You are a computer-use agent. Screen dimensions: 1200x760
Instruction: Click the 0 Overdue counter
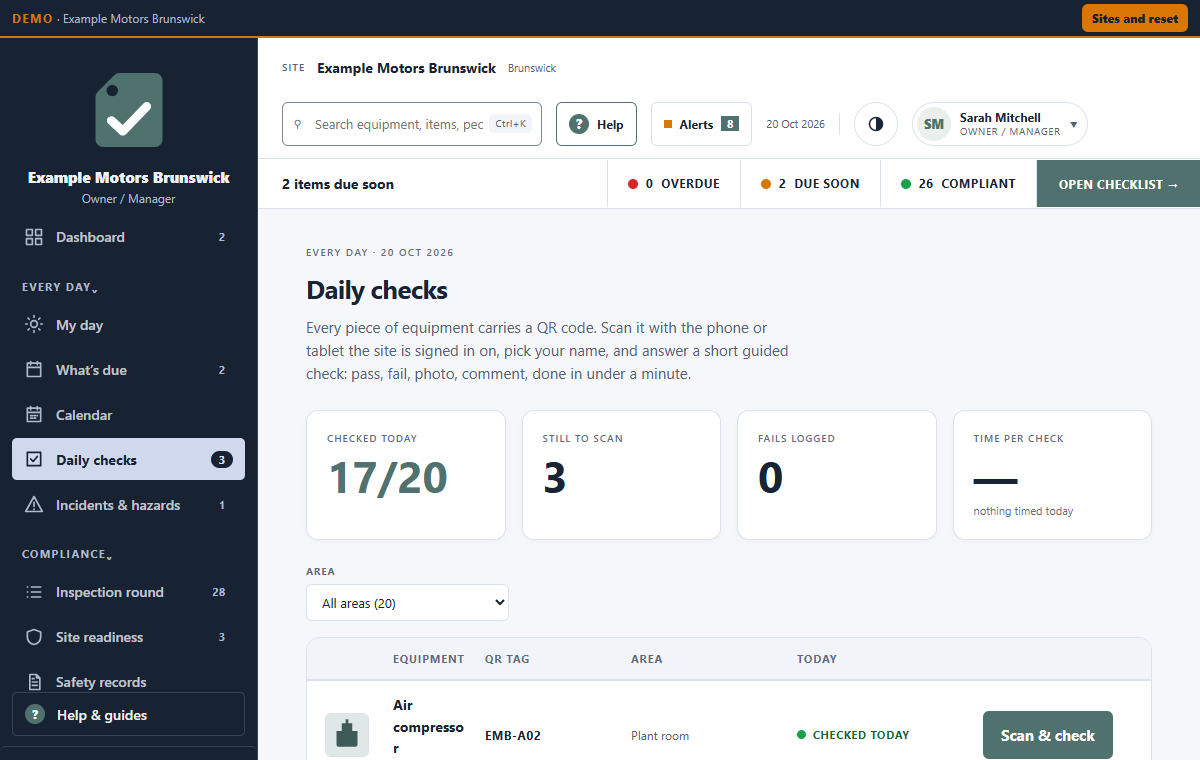point(674,184)
